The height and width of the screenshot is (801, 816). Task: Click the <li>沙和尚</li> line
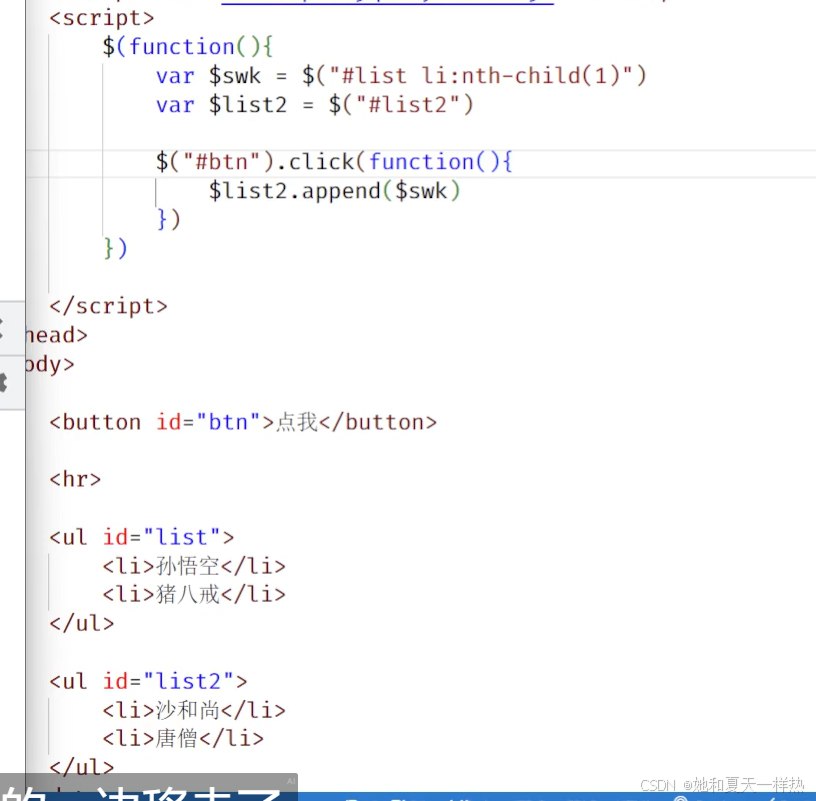pyautogui.click(x=194, y=710)
